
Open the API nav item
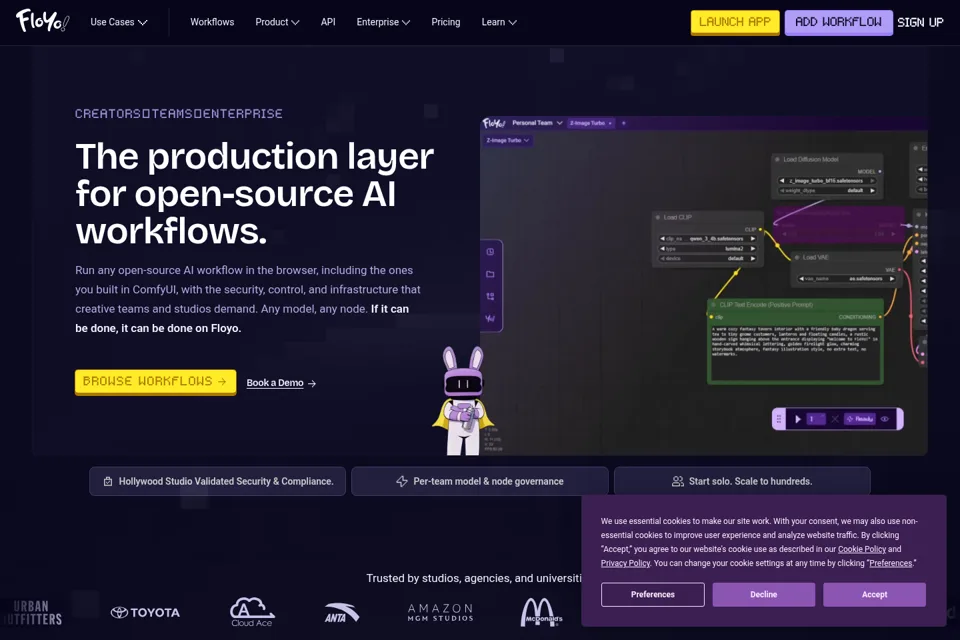[328, 22]
